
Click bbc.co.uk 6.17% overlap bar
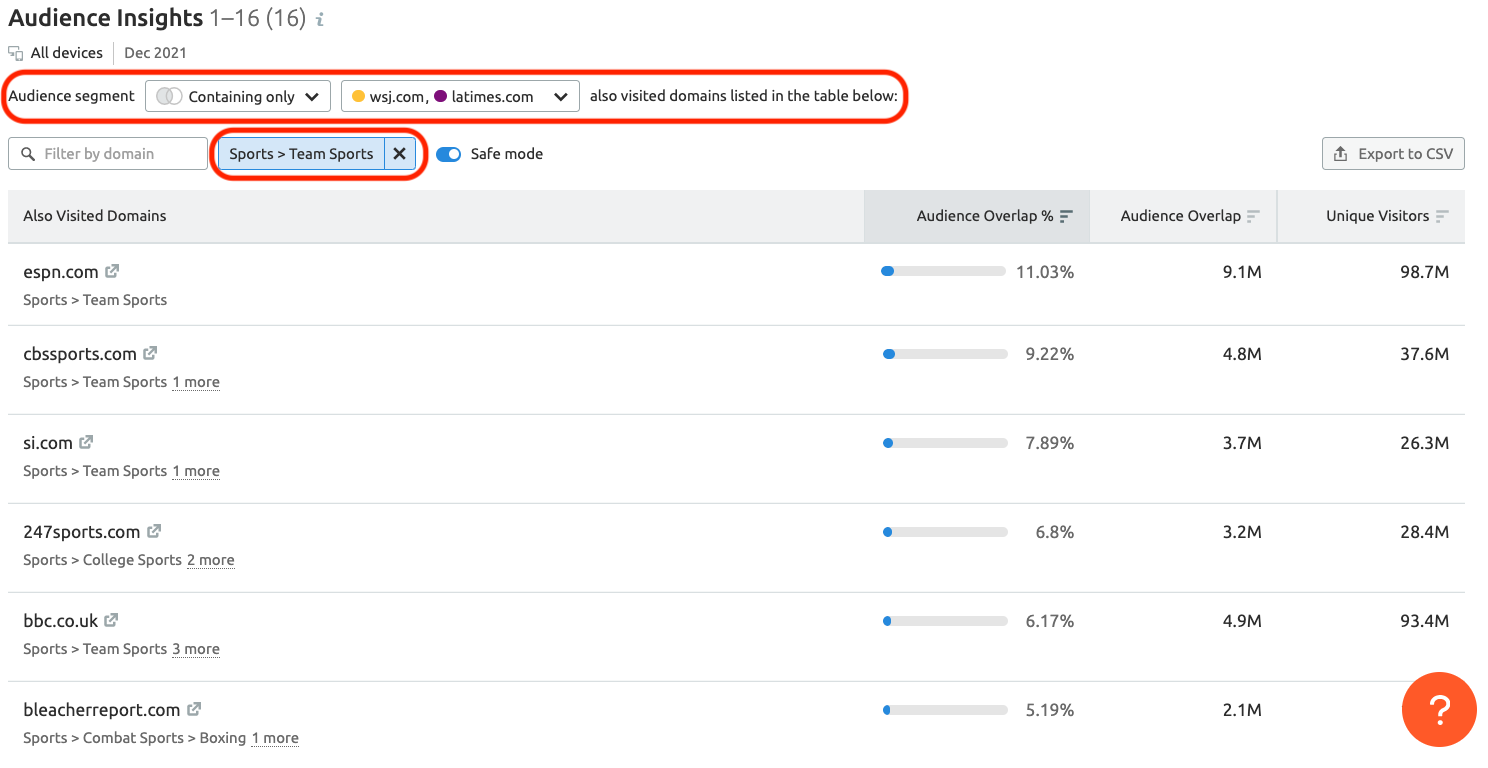click(944, 620)
